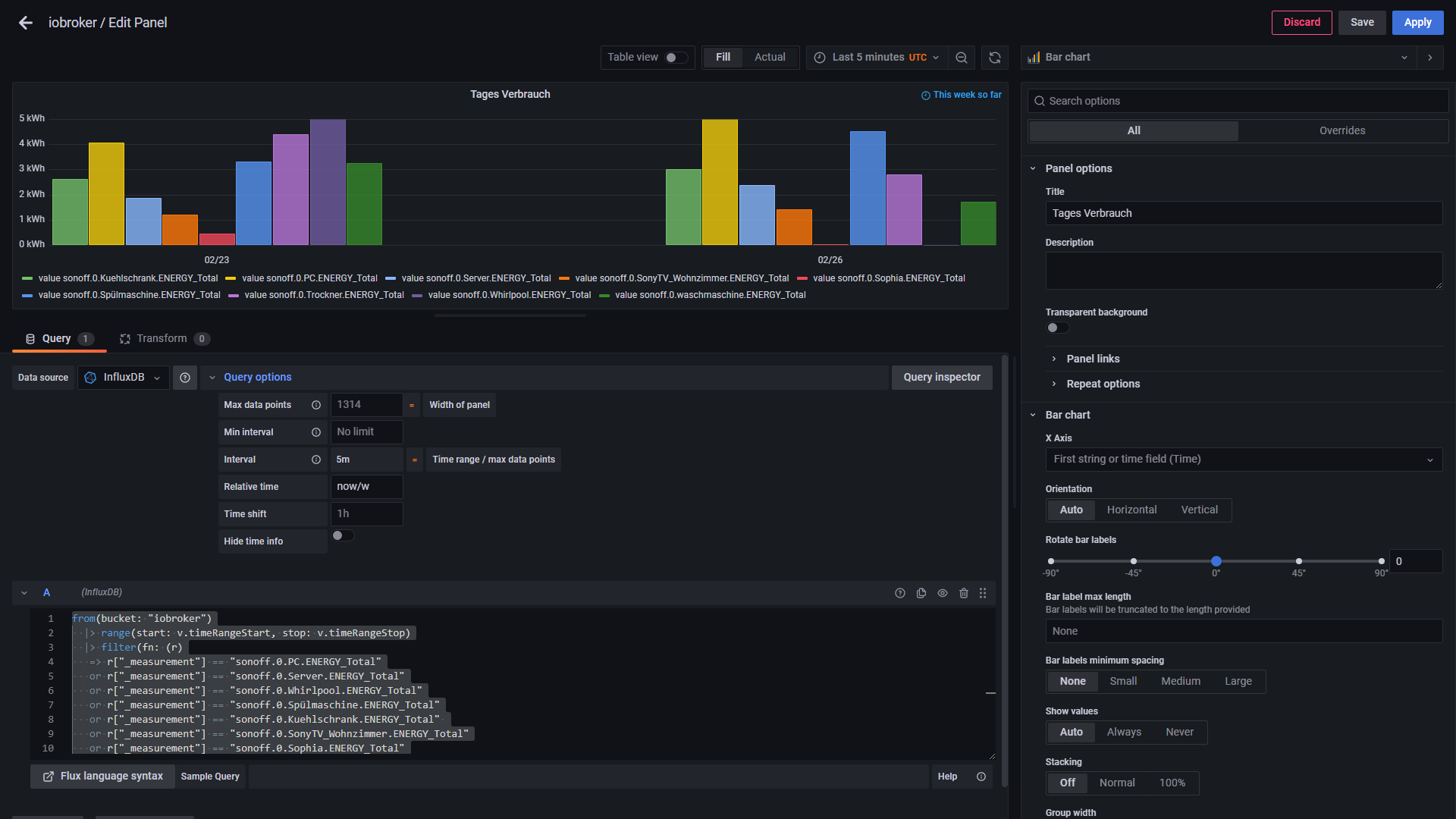Discard panel changes

(x=1301, y=23)
